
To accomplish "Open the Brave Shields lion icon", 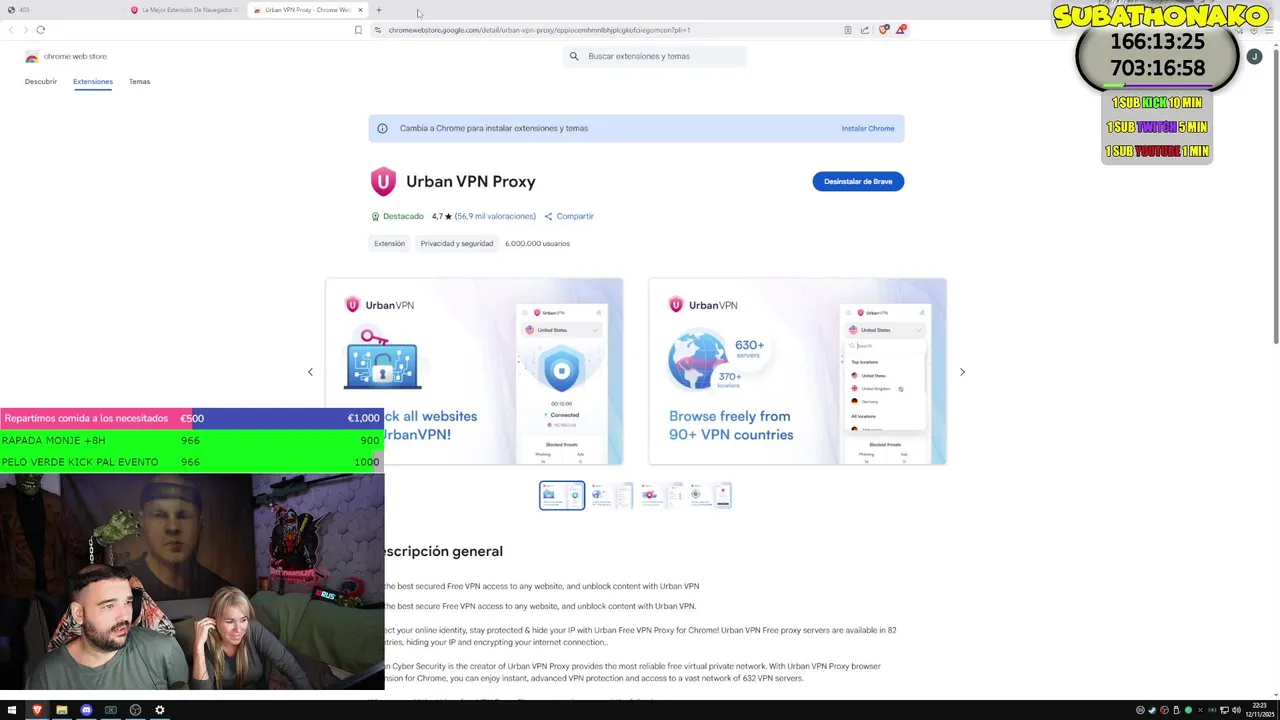I will point(883,30).
